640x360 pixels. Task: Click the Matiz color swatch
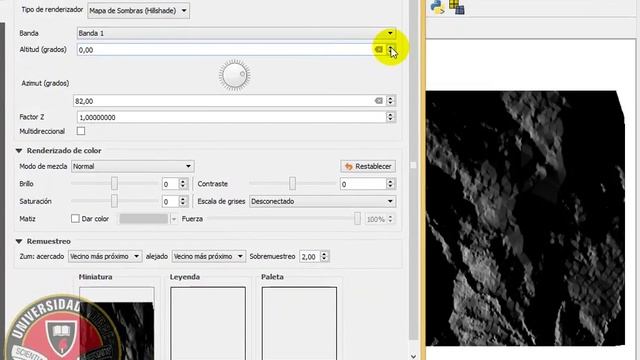coord(144,219)
